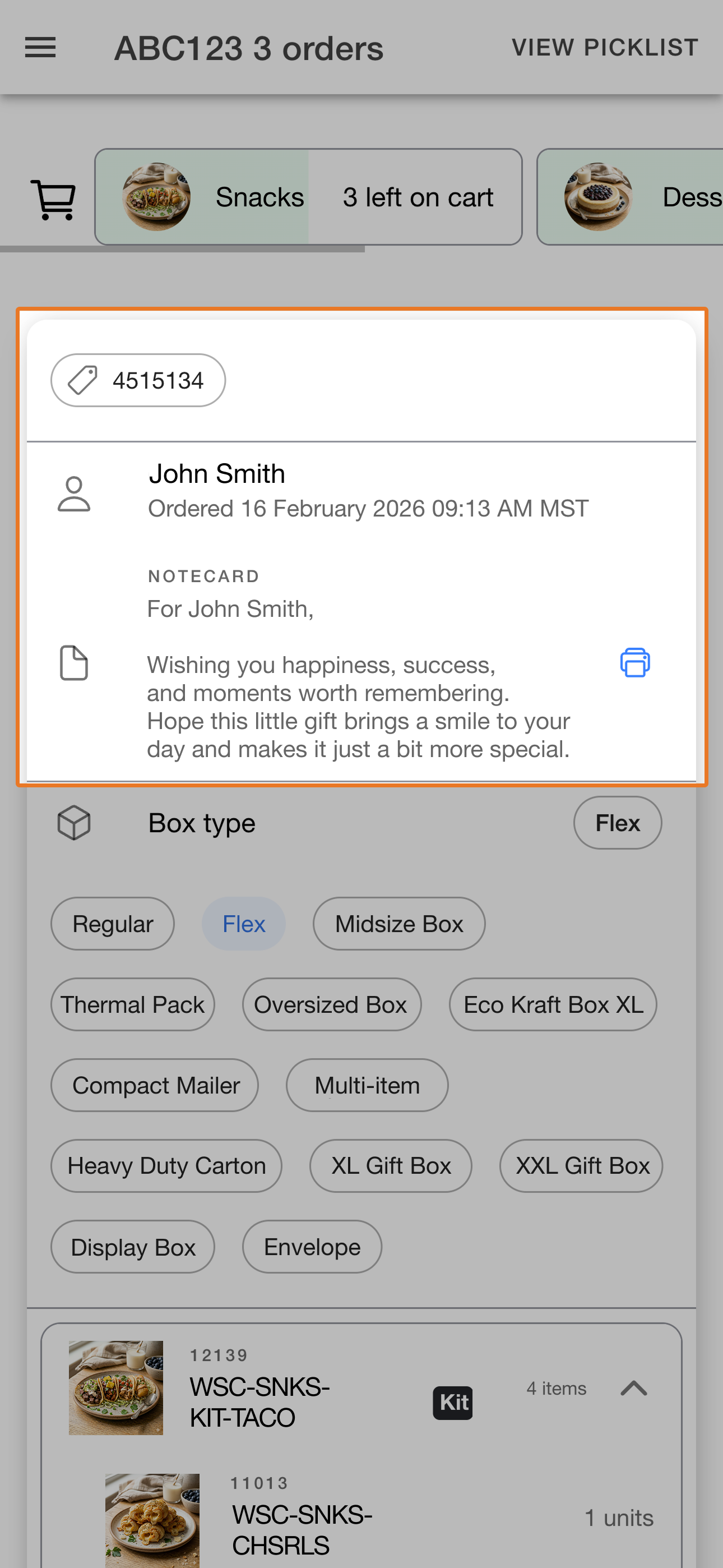Image resolution: width=723 pixels, height=1568 pixels.
Task: Tap the shopping cart icon
Action: [x=53, y=199]
